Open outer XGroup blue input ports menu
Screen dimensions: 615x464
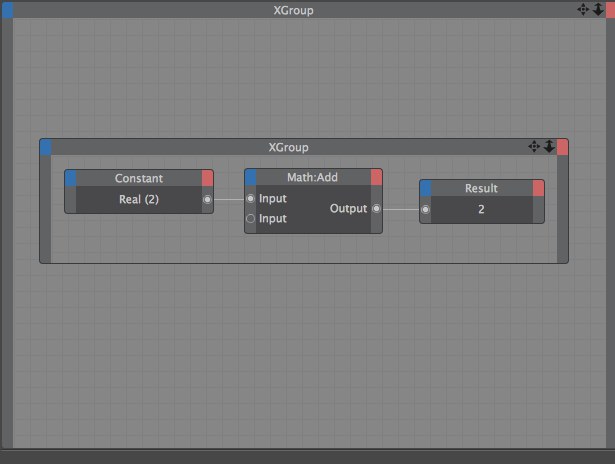7,10
